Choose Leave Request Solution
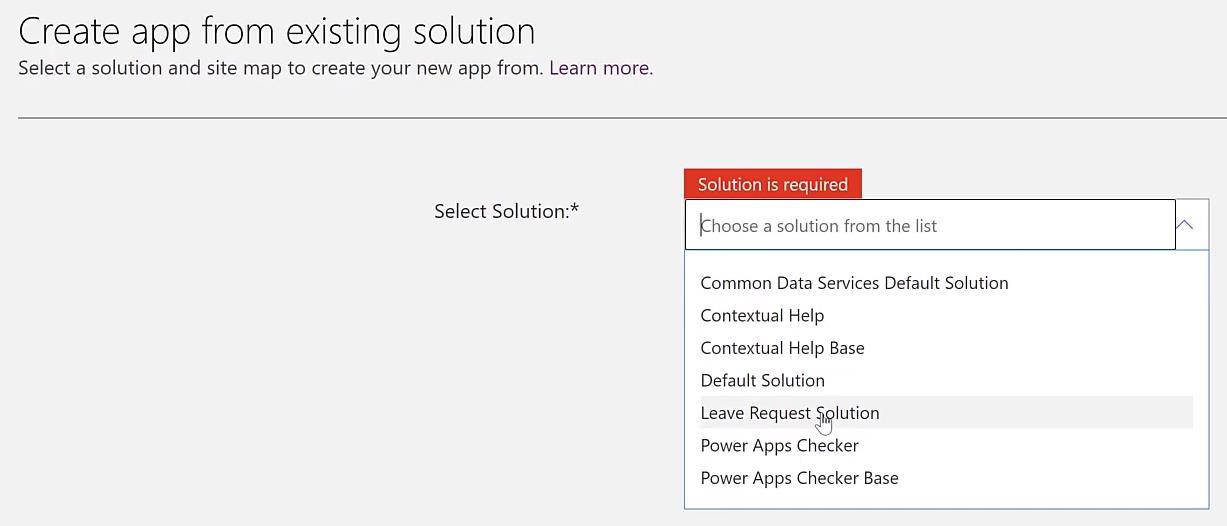 (x=790, y=413)
